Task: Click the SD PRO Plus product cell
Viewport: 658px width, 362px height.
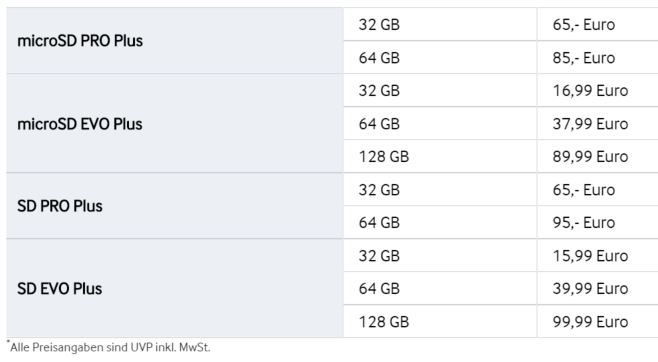Action: coord(175,206)
